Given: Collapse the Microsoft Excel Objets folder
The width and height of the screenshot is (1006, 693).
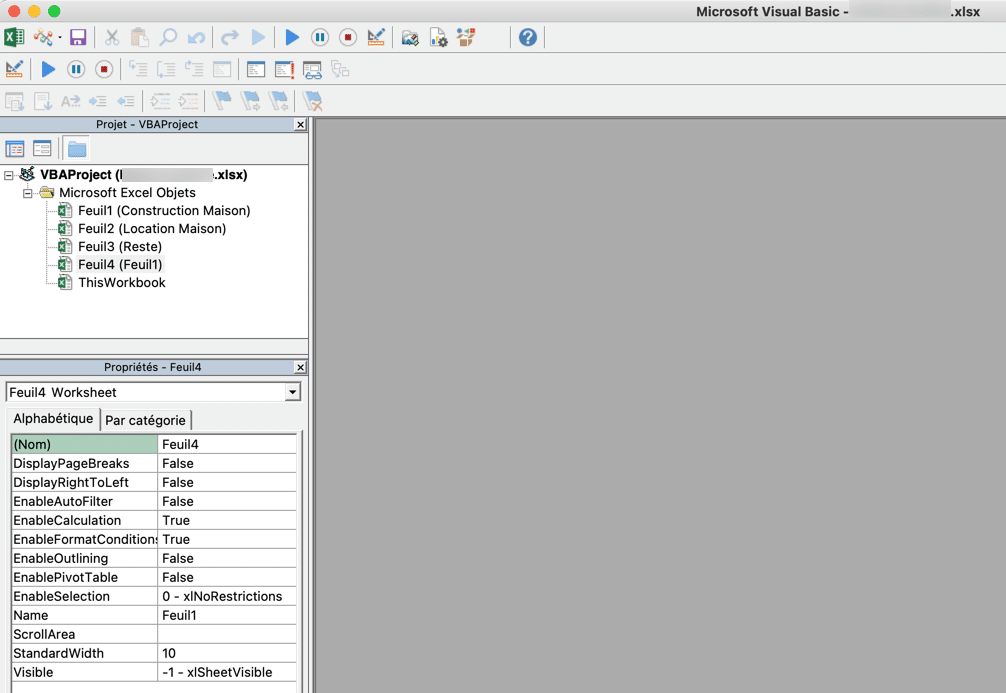Looking at the screenshot, I should click(x=27, y=192).
